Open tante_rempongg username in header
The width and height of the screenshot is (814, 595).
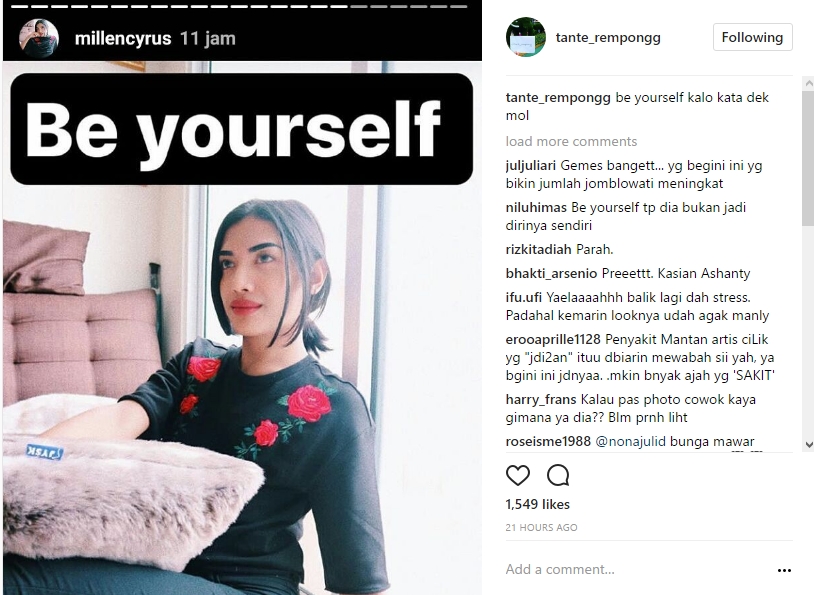coord(608,37)
